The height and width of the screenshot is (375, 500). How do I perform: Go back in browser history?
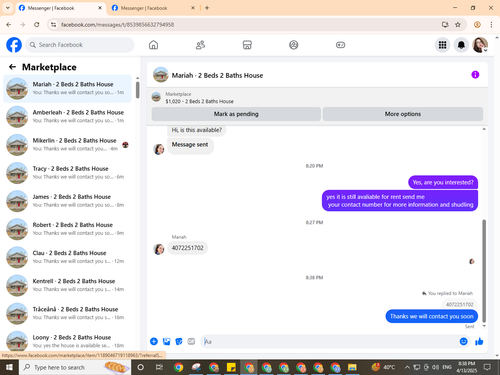9,24
